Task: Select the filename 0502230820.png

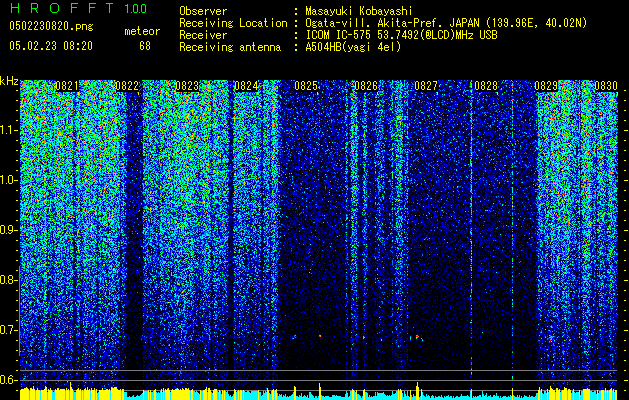Action: tap(51, 26)
